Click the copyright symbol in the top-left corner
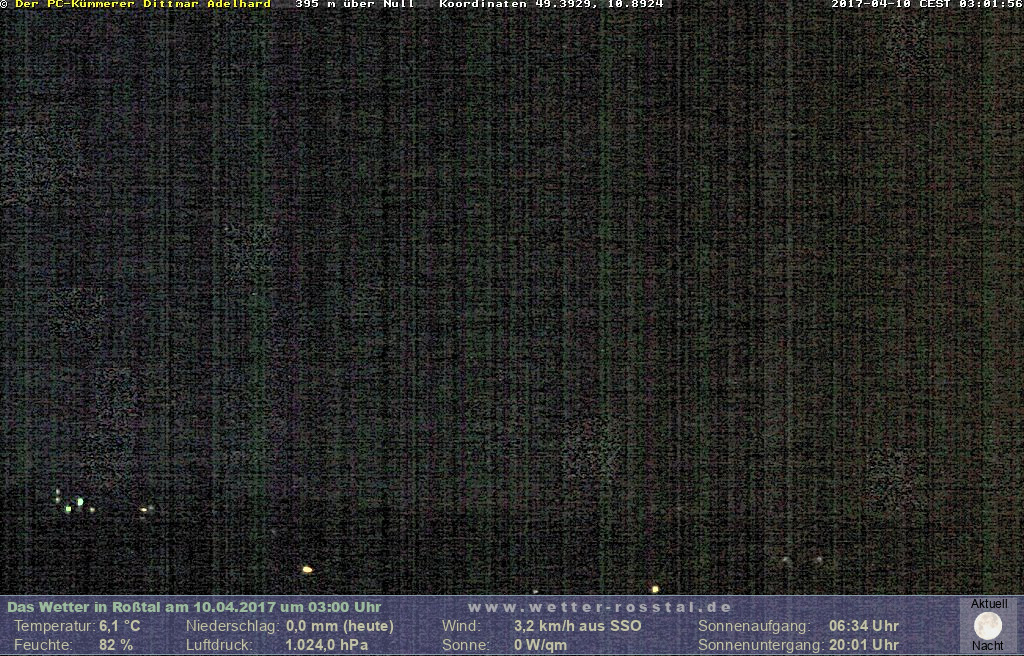Viewport: 1024px width, 656px height. [5, 4]
